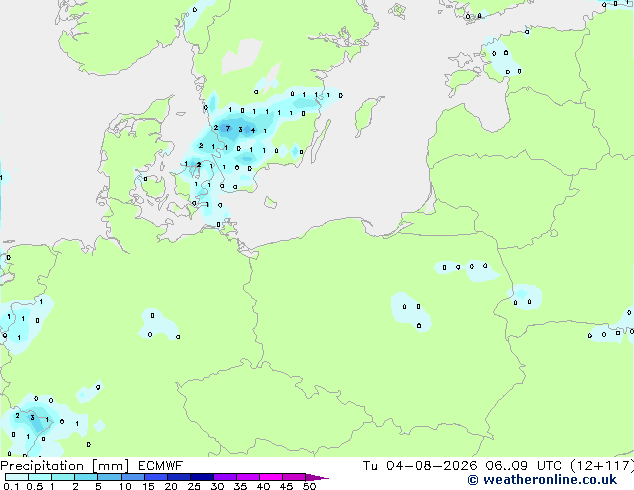Click the legend label "25"

click(x=194, y=486)
